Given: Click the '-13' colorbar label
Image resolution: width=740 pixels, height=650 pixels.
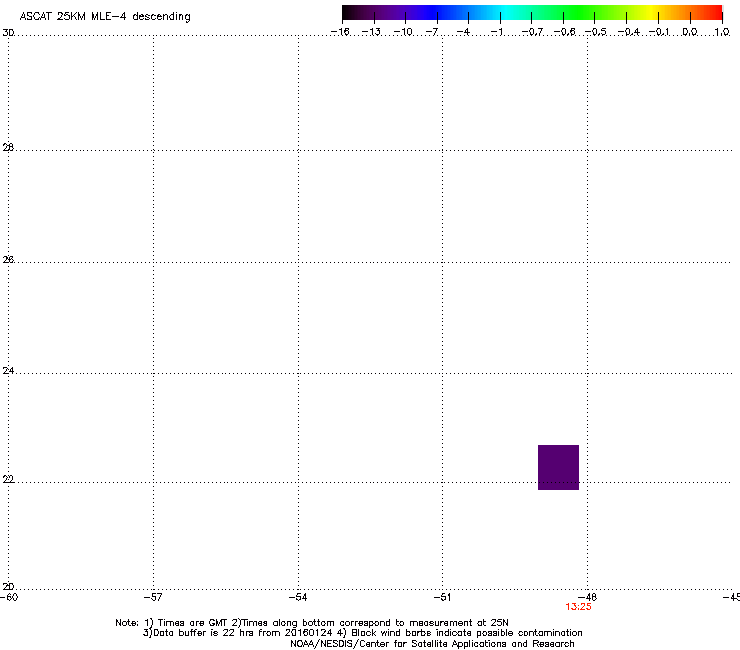Looking at the screenshot, I should click(x=371, y=32).
